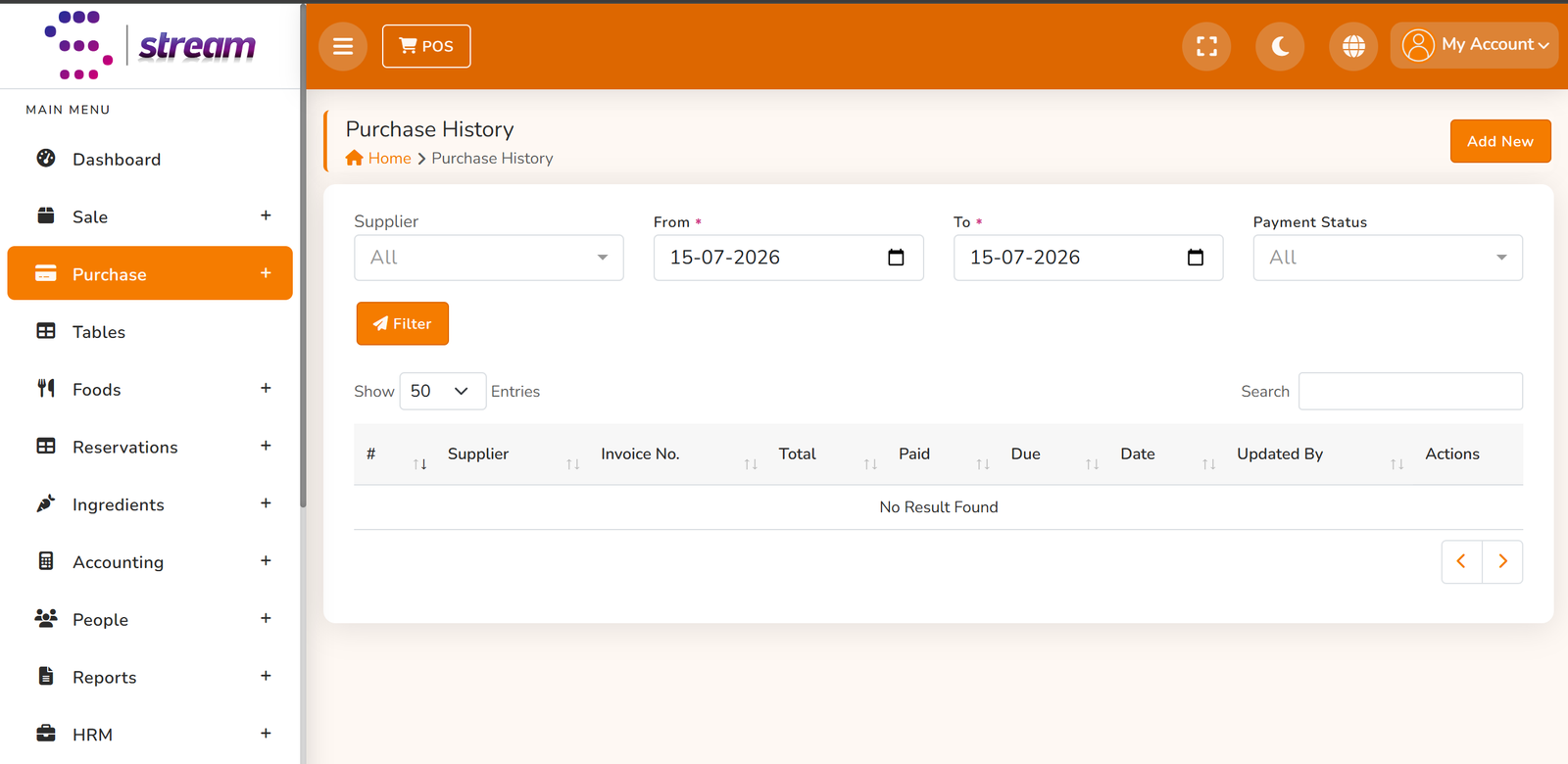The height and width of the screenshot is (764, 1568).
Task: Click the Home house icon in breadcrumb
Action: (x=355, y=158)
